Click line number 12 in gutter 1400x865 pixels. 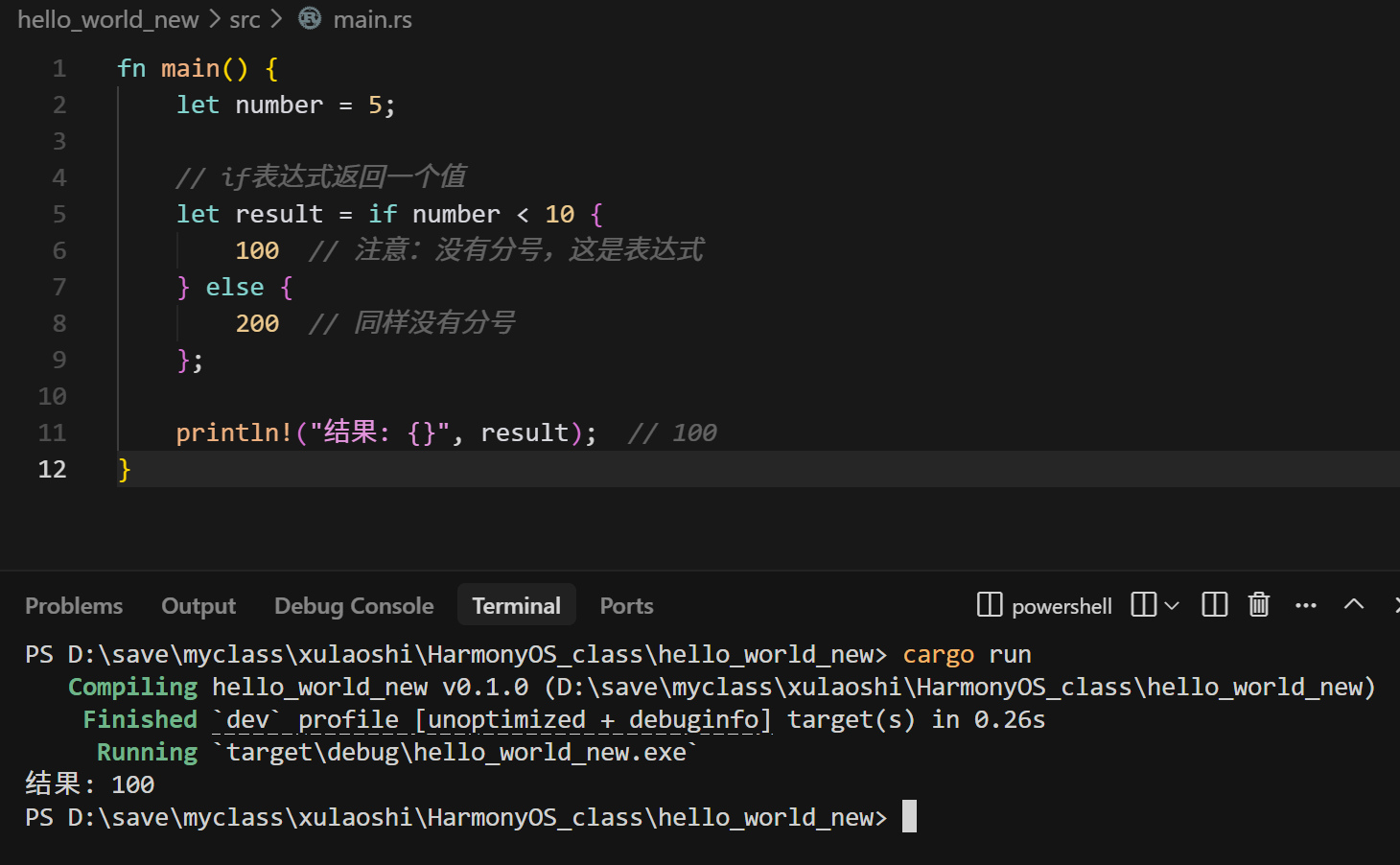point(53,470)
